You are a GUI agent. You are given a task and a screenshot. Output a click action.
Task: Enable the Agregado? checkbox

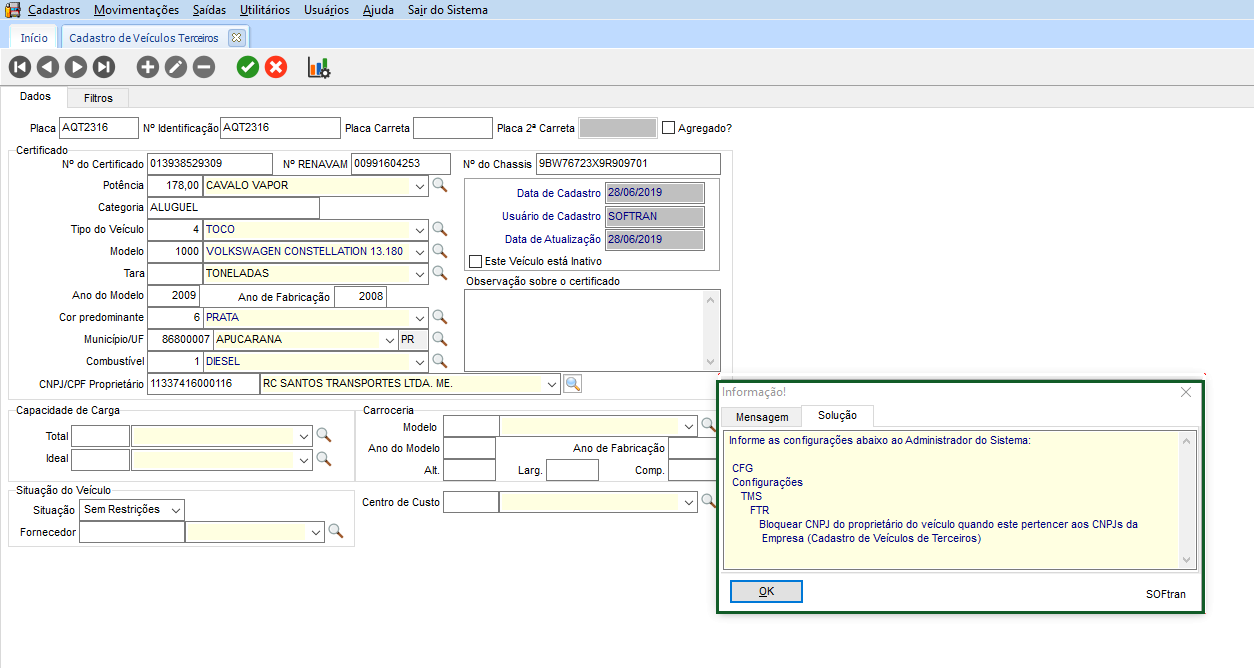669,128
